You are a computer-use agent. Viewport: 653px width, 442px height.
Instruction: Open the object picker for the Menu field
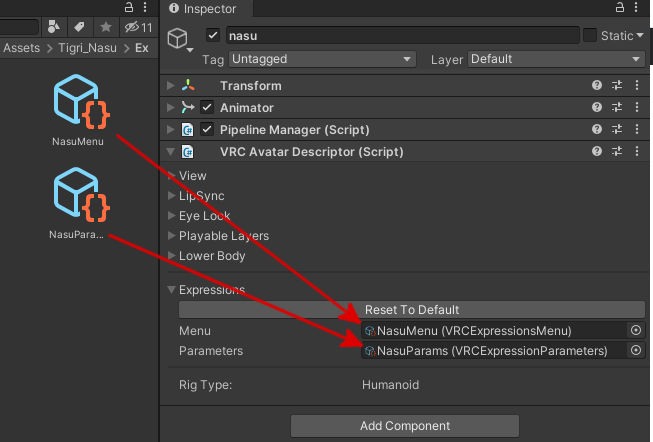click(x=636, y=330)
